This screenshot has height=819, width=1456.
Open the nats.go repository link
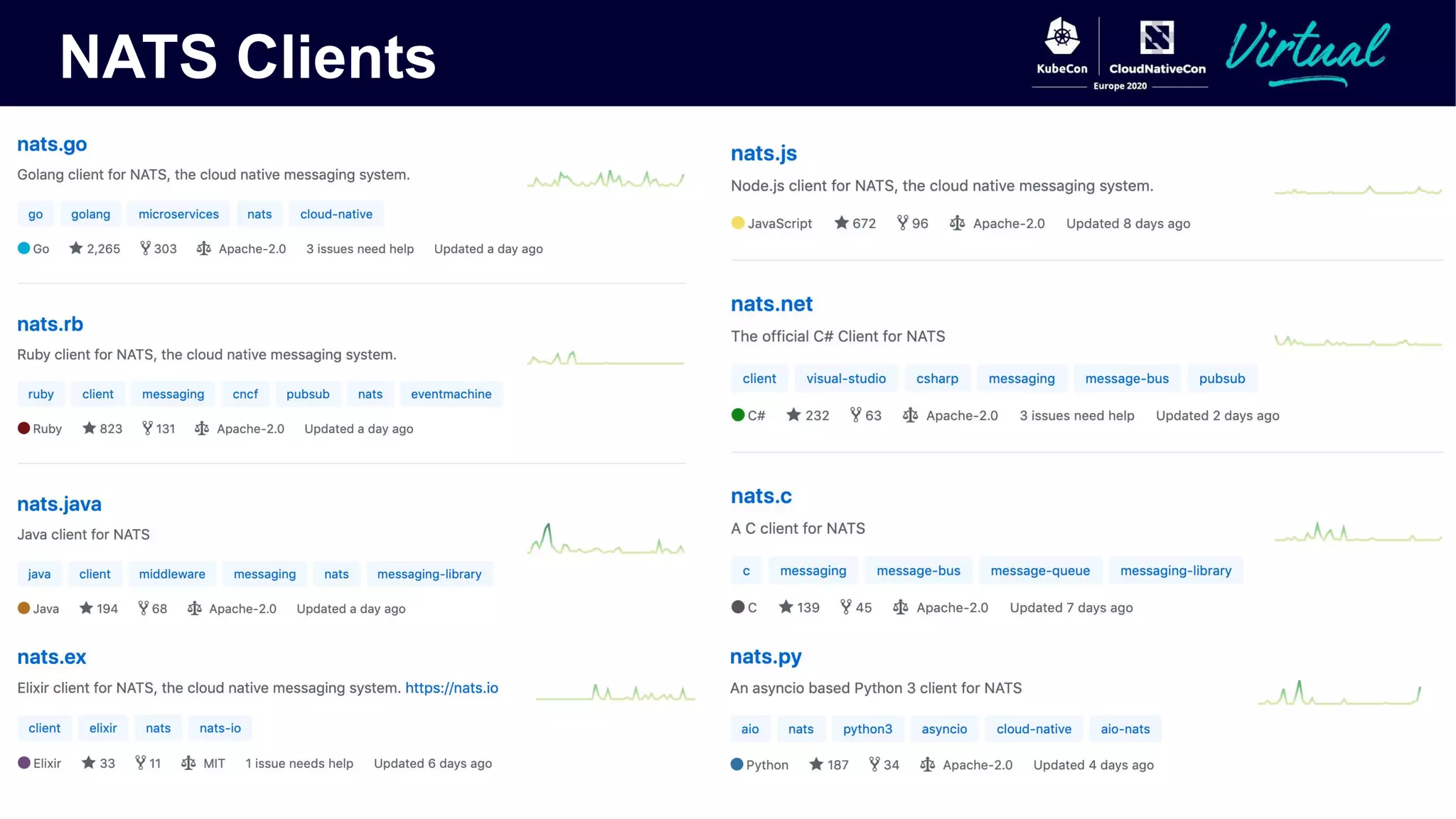(52, 144)
